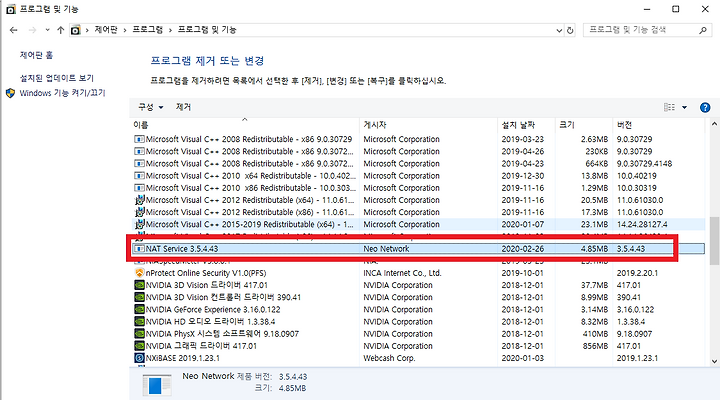Screen dimensions: 720x400
Task: Click INCA Internet Co., Ltd. publisher cell
Action: coord(402,273)
